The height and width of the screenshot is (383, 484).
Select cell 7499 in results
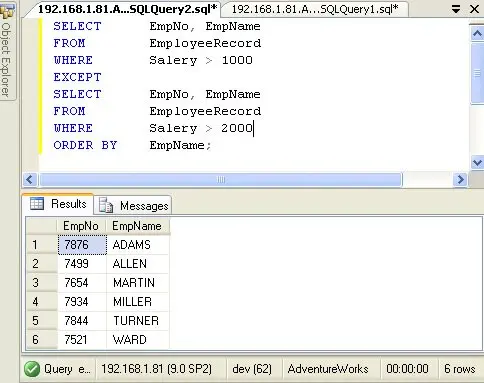tap(82, 264)
